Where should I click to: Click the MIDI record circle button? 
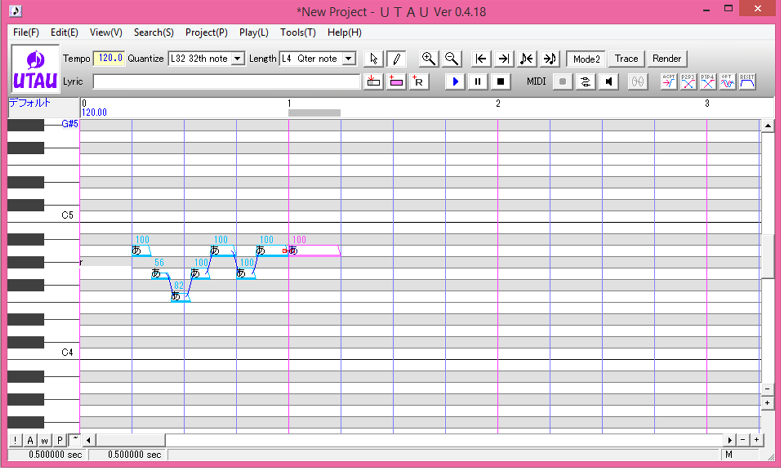click(562, 82)
